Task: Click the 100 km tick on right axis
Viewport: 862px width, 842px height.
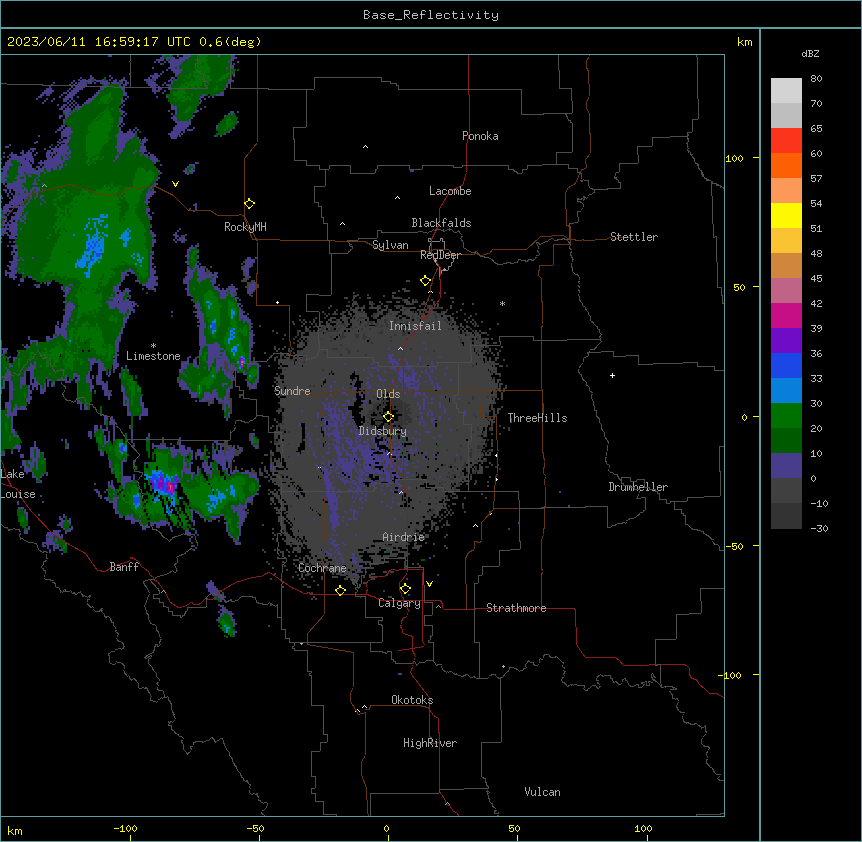Action: (x=734, y=158)
